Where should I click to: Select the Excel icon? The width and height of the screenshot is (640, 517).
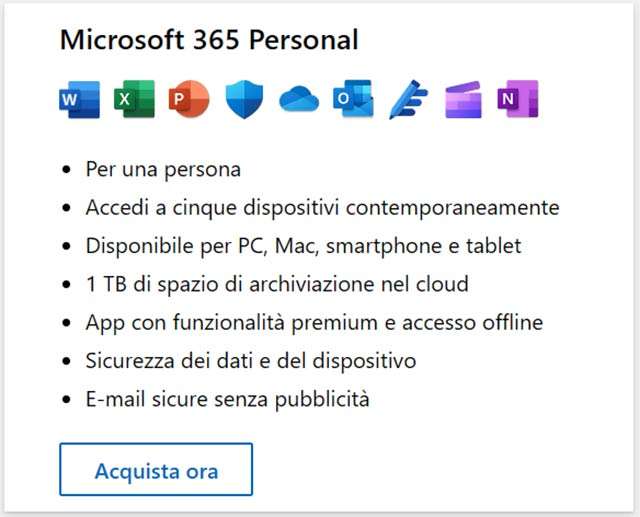click(x=133, y=100)
